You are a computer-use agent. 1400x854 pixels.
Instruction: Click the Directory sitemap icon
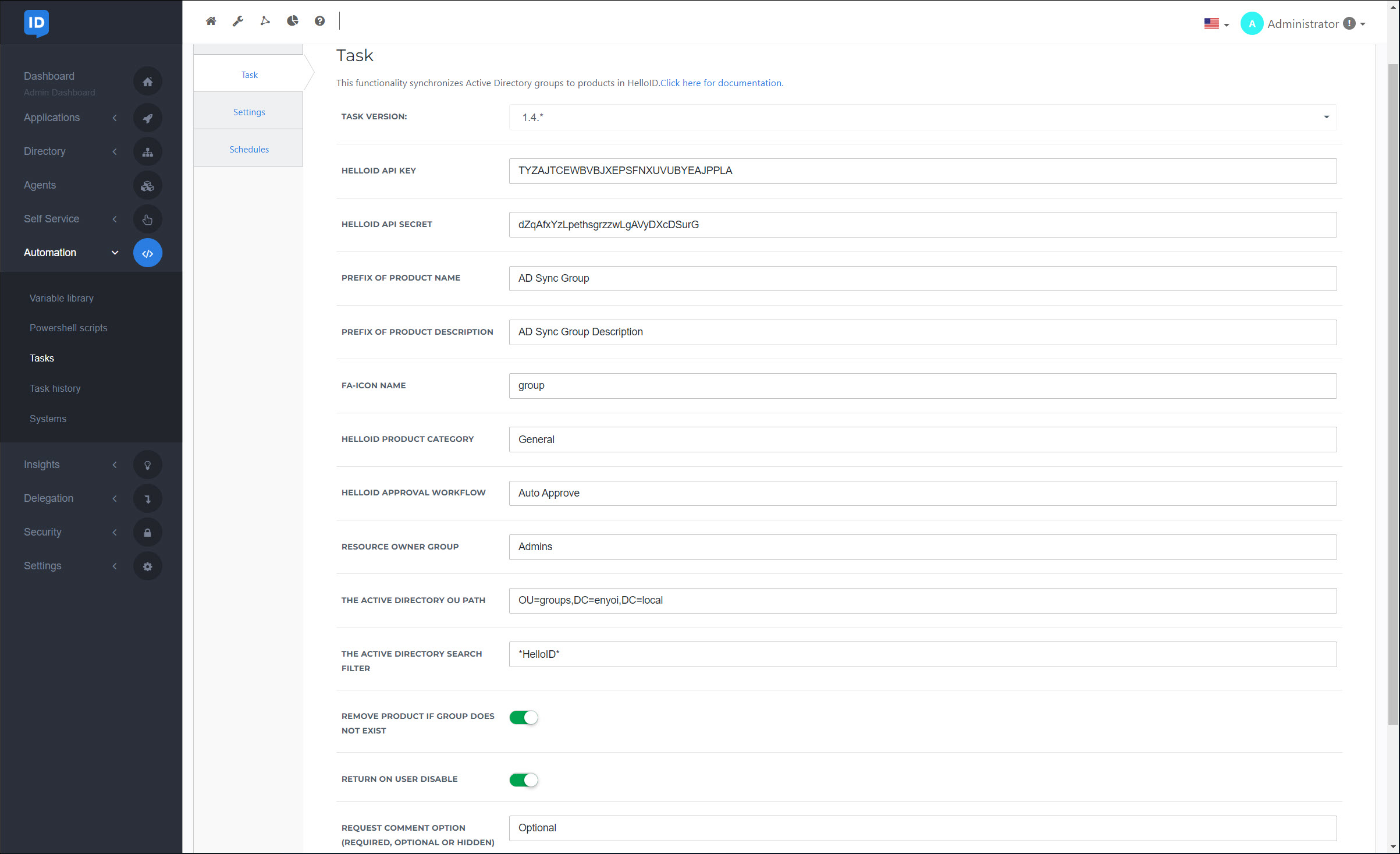(147, 152)
